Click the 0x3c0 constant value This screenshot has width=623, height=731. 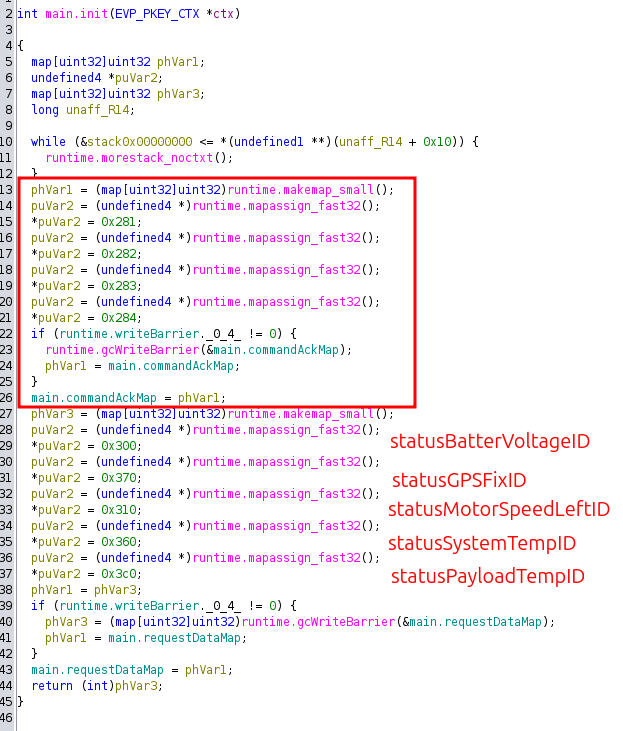point(123,574)
